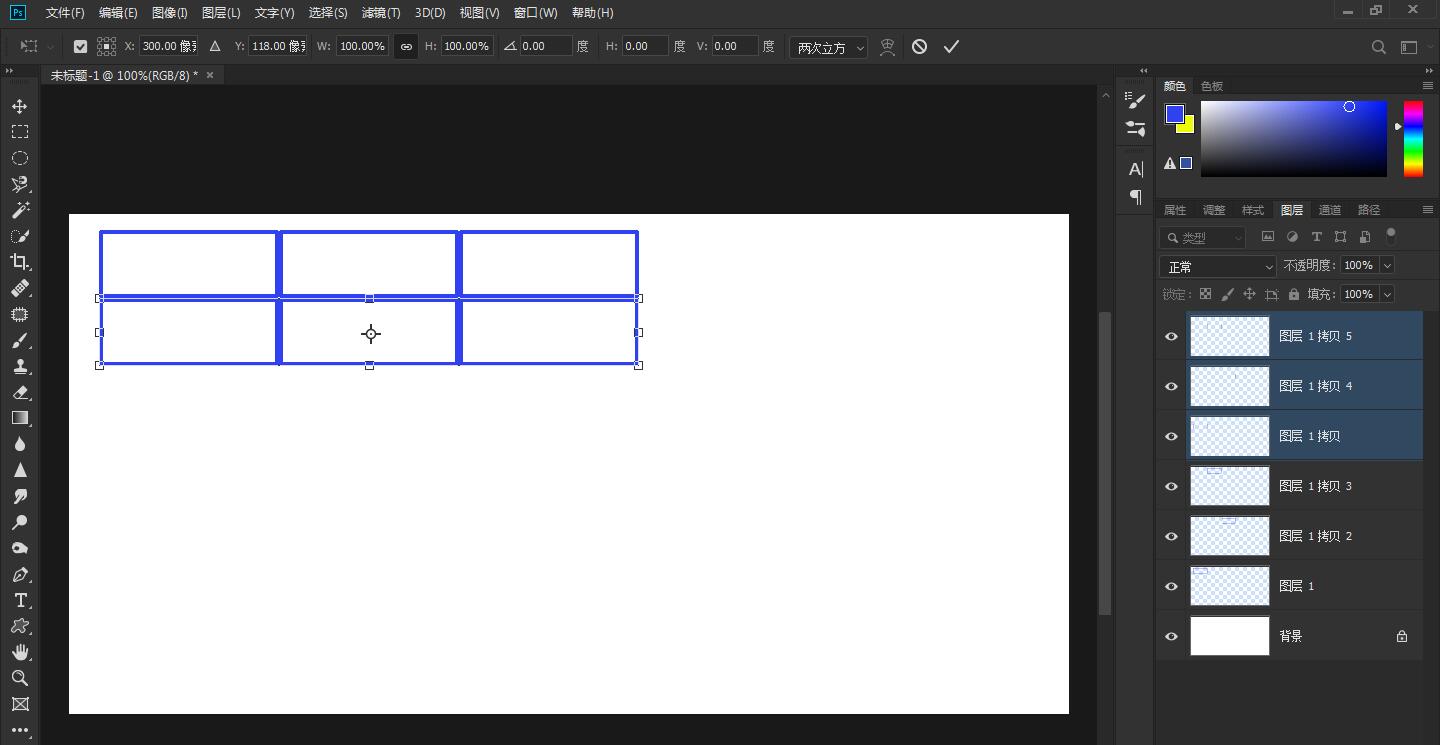The height and width of the screenshot is (745, 1440).
Task: Open the 填充 fill dropdown arrow
Action: click(1386, 294)
